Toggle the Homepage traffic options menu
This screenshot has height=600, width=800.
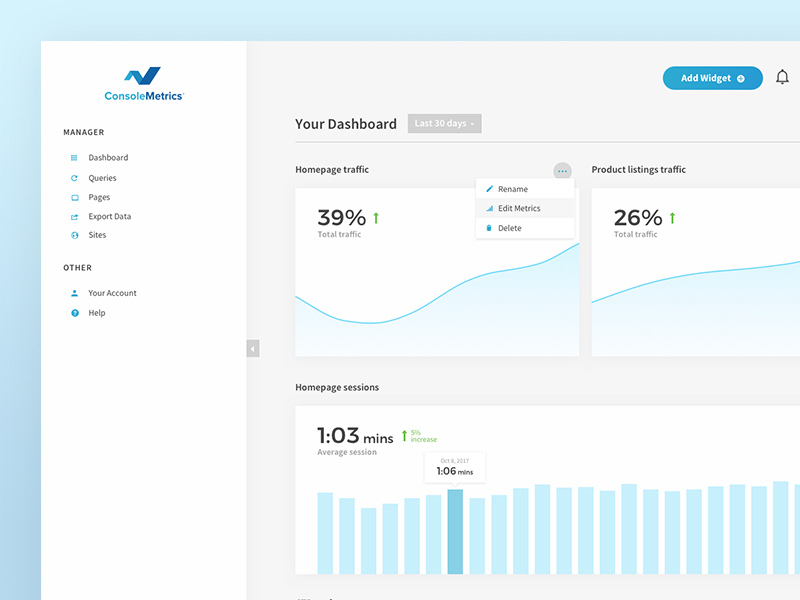pyautogui.click(x=562, y=171)
